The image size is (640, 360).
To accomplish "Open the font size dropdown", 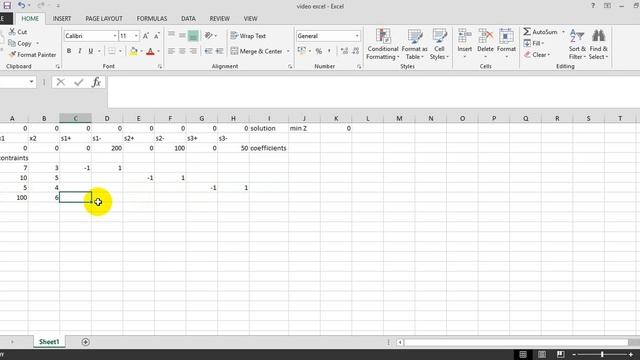I will coord(136,36).
